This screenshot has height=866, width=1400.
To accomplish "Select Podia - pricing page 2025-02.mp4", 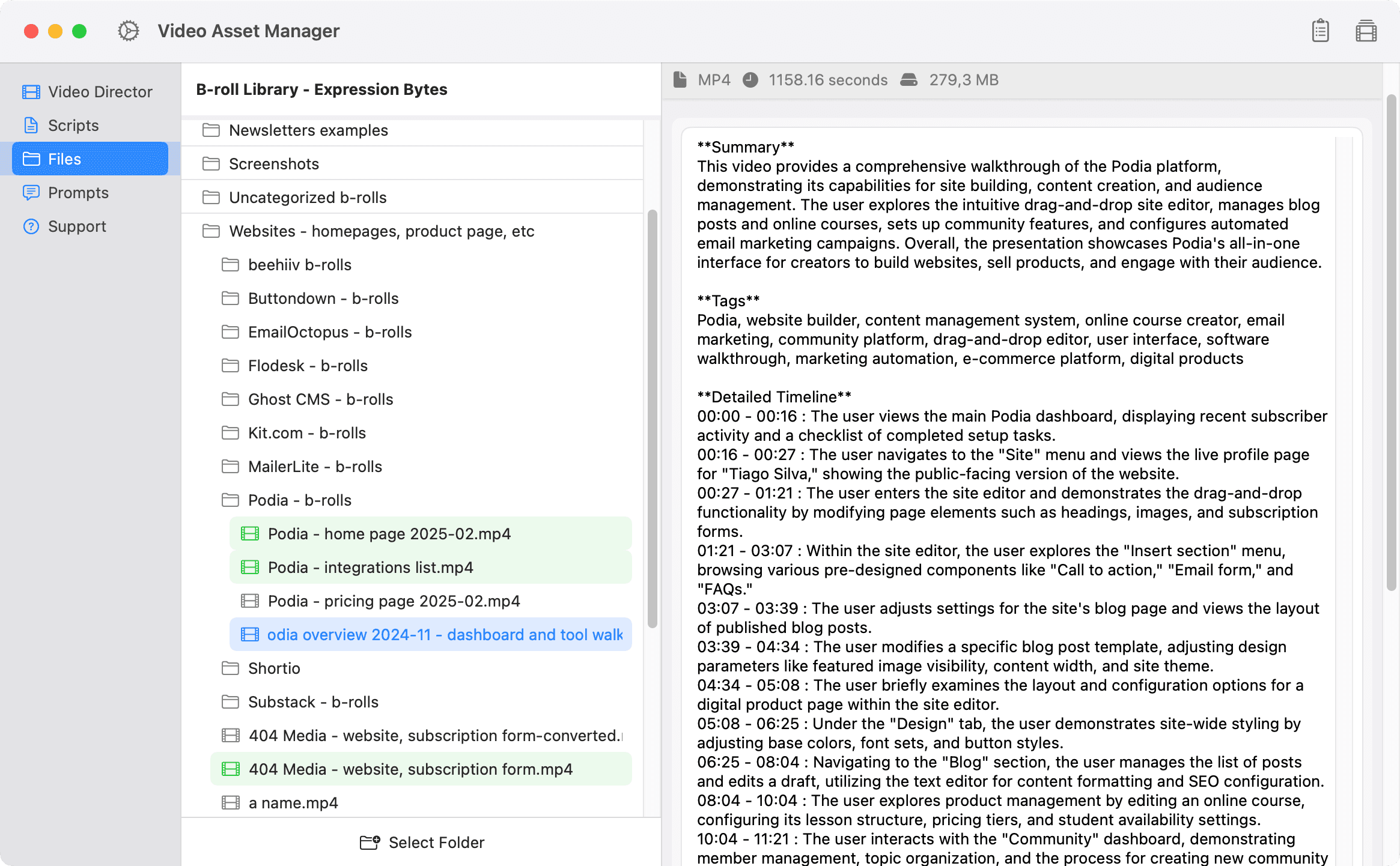I will click(394, 601).
